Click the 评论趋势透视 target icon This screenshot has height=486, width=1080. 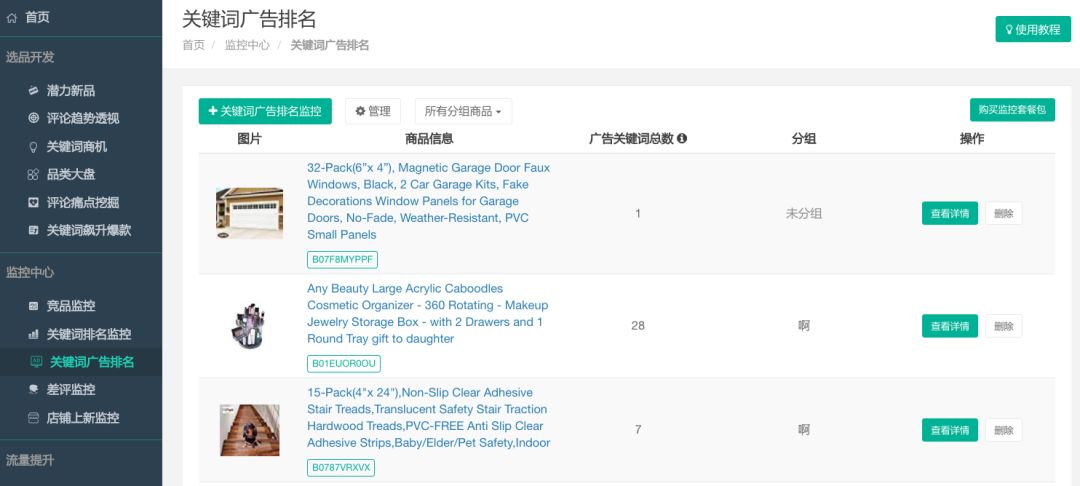[x=33, y=118]
